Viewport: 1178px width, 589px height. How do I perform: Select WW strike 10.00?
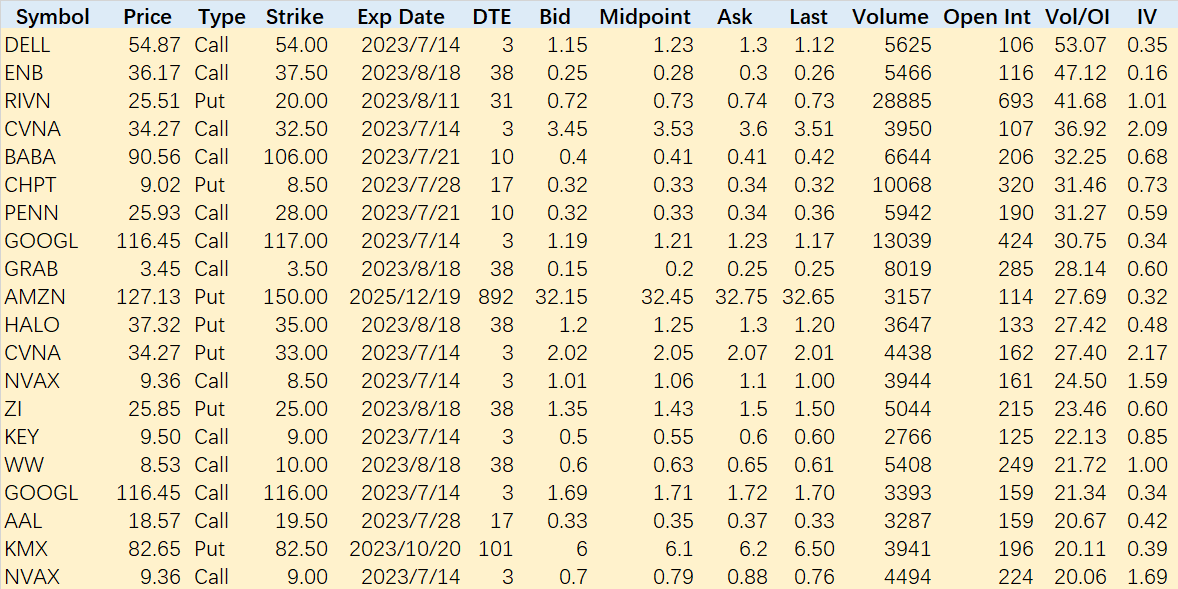[x=301, y=465]
